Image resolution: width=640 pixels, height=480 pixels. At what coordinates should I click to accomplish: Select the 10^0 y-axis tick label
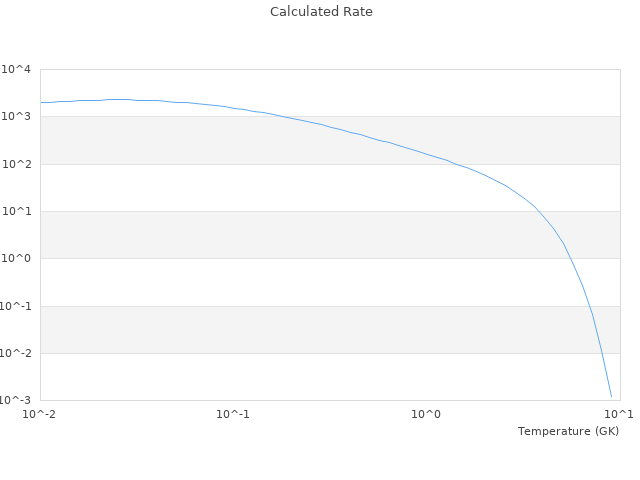[17, 259]
